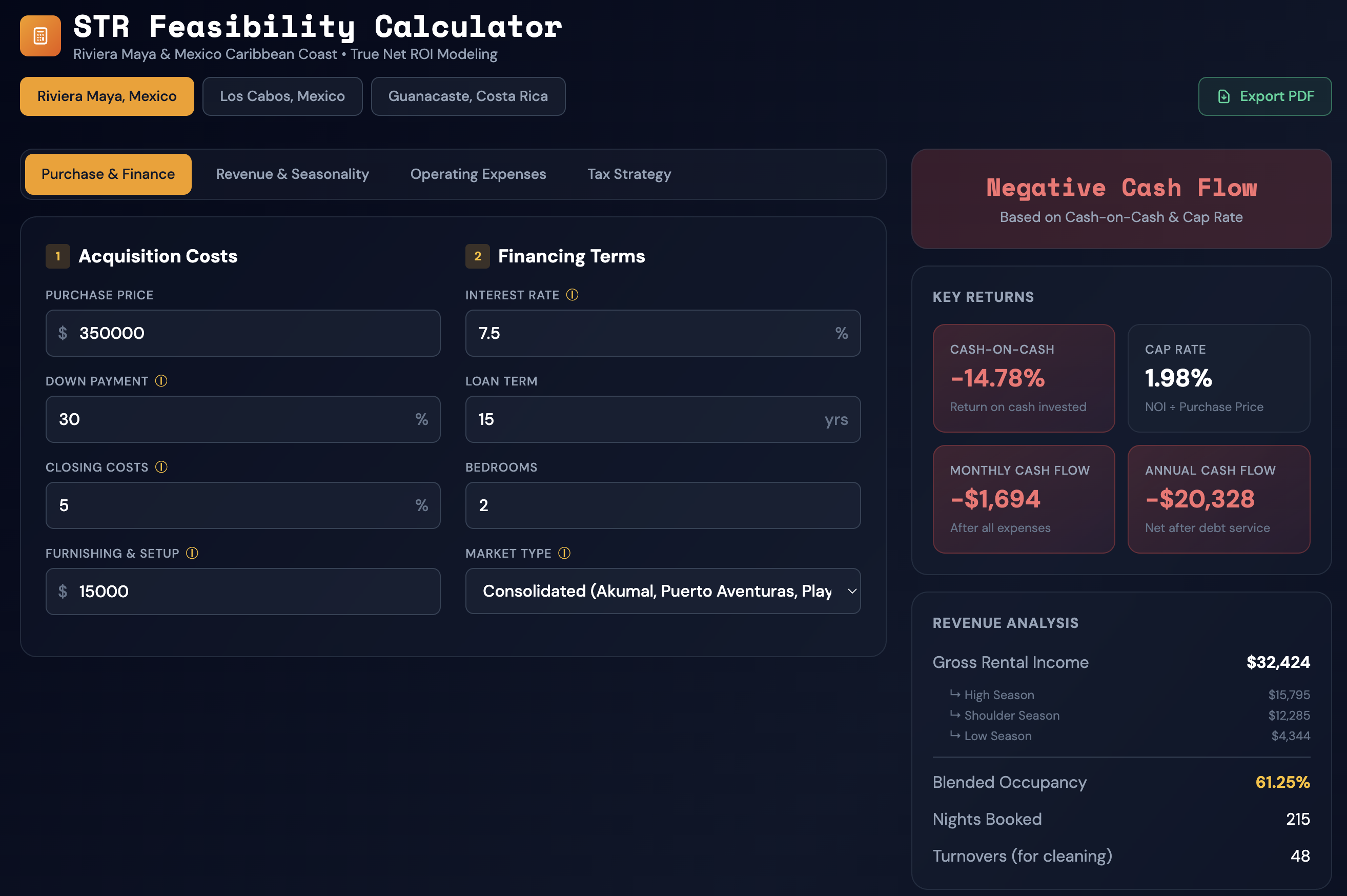This screenshot has width=1347, height=896.
Task: Click the download icon inside Export PDF button
Action: (1223, 96)
